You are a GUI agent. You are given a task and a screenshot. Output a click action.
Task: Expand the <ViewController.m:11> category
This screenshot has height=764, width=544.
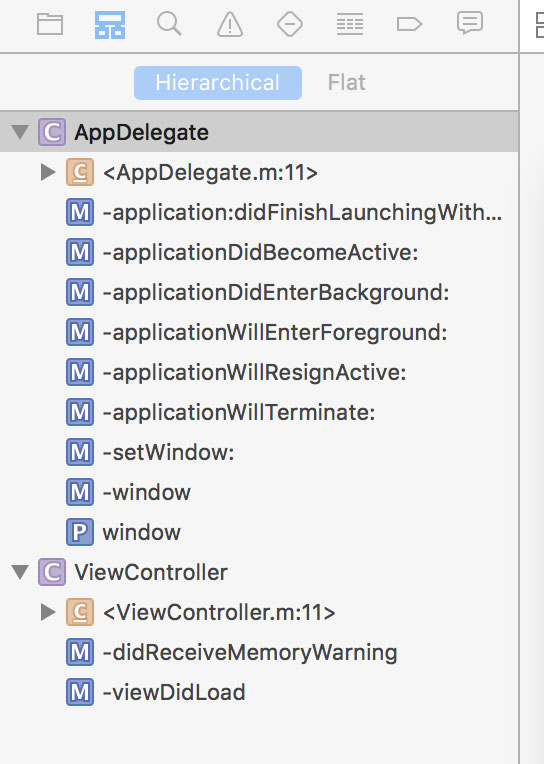(x=48, y=612)
